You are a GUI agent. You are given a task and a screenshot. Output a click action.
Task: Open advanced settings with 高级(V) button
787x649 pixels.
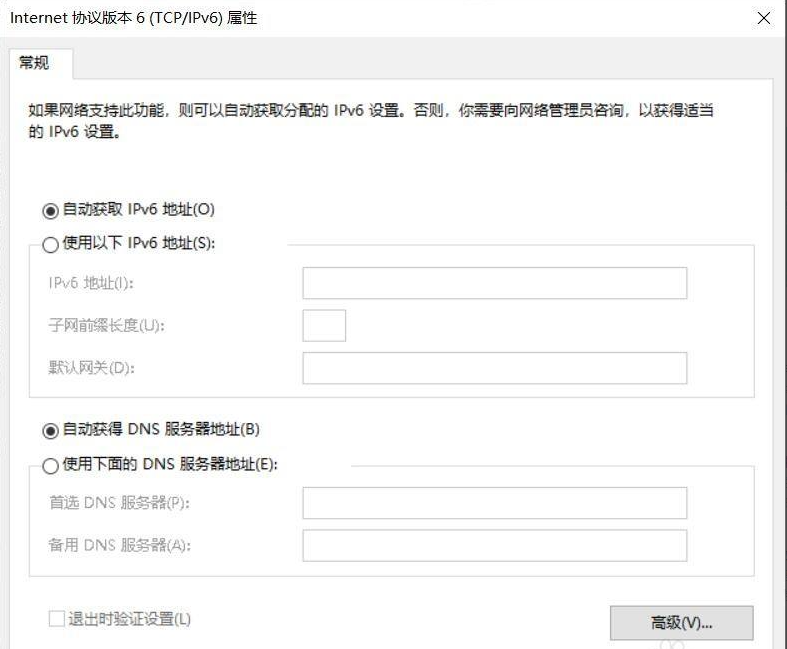(x=681, y=623)
